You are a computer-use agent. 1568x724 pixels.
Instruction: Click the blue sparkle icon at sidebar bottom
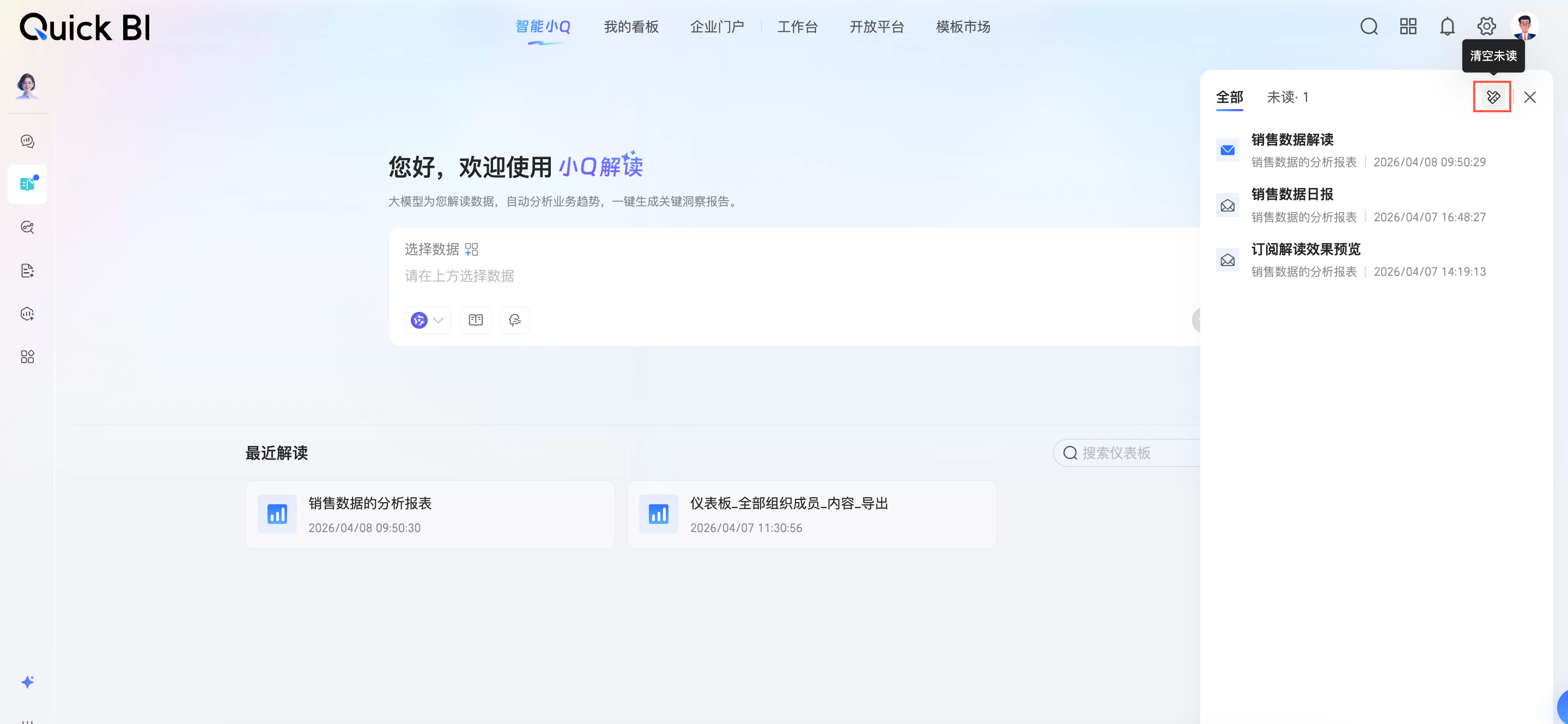click(27, 682)
